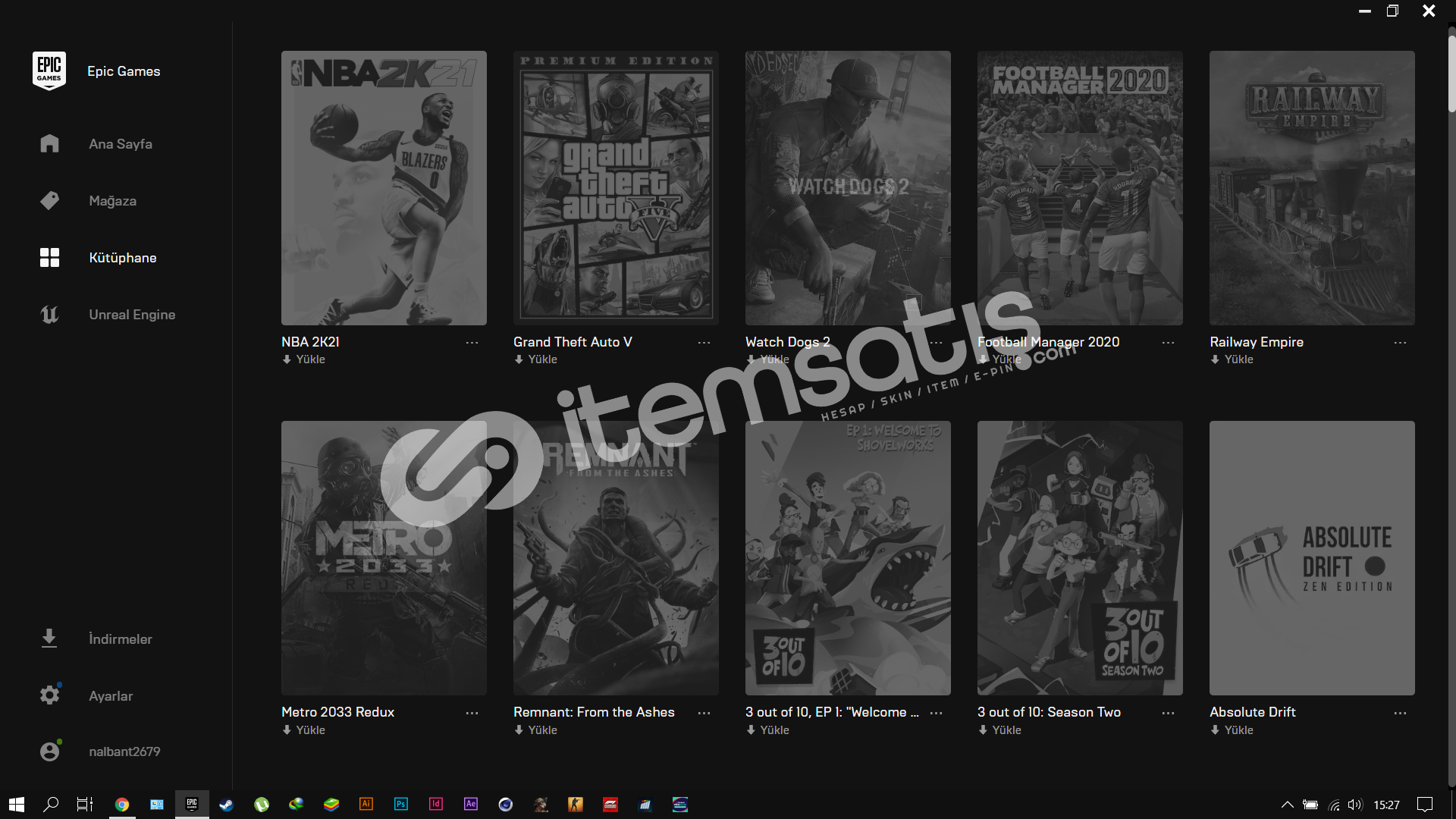Go to Unreal Engine menu item
The height and width of the screenshot is (819, 1456).
click(132, 314)
